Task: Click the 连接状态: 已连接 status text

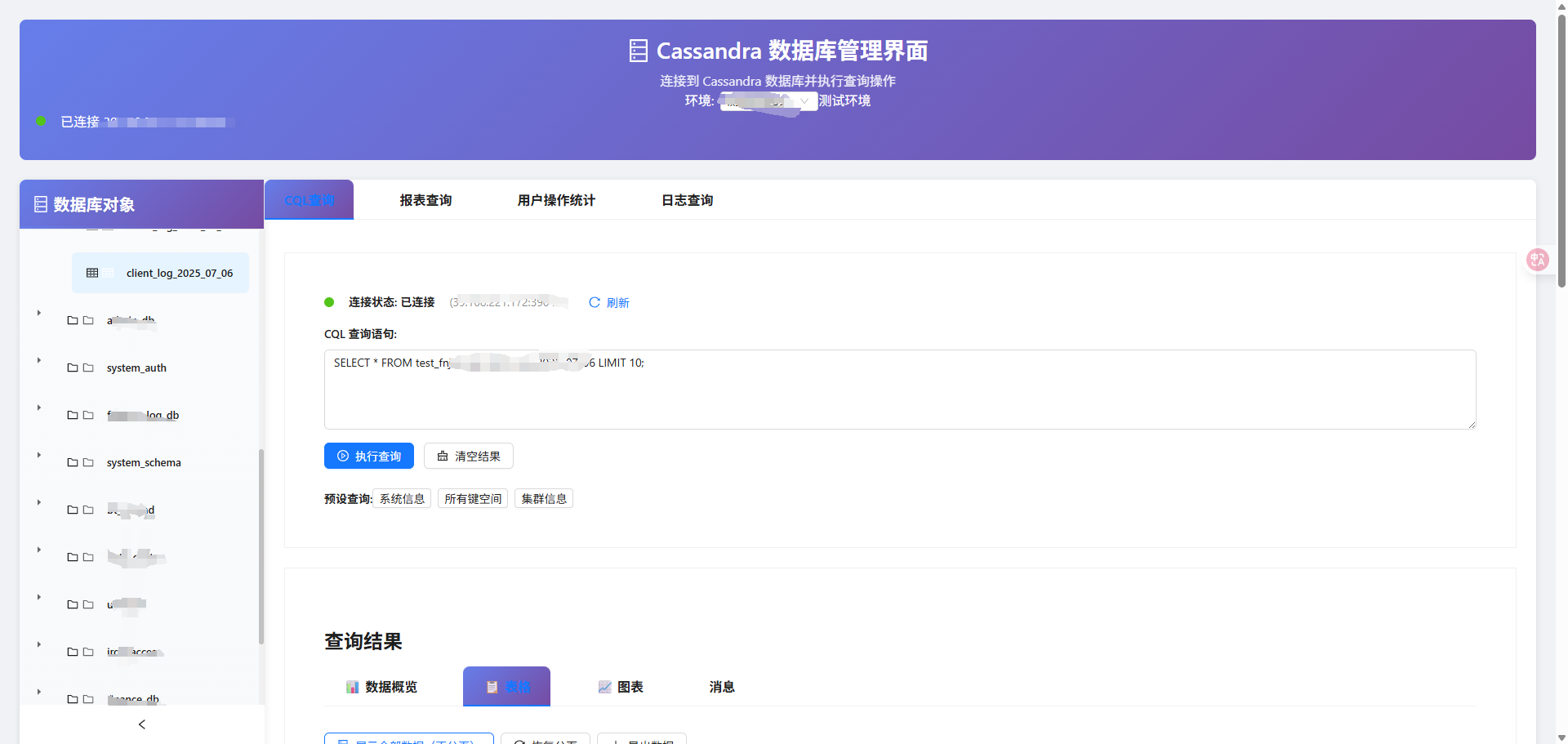Action: pyautogui.click(x=391, y=302)
